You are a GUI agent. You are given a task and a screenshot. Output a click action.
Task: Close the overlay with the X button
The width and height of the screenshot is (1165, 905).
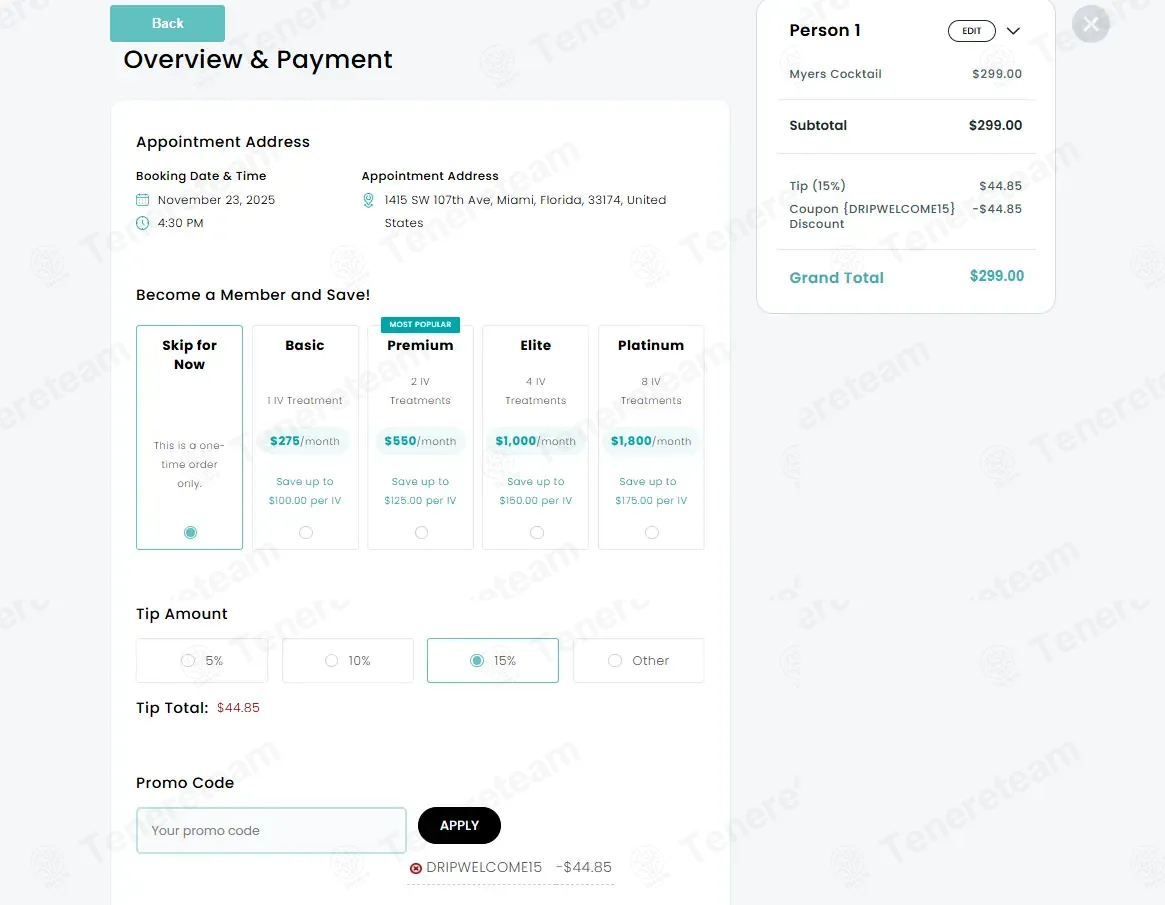pyautogui.click(x=1090, y=24)
